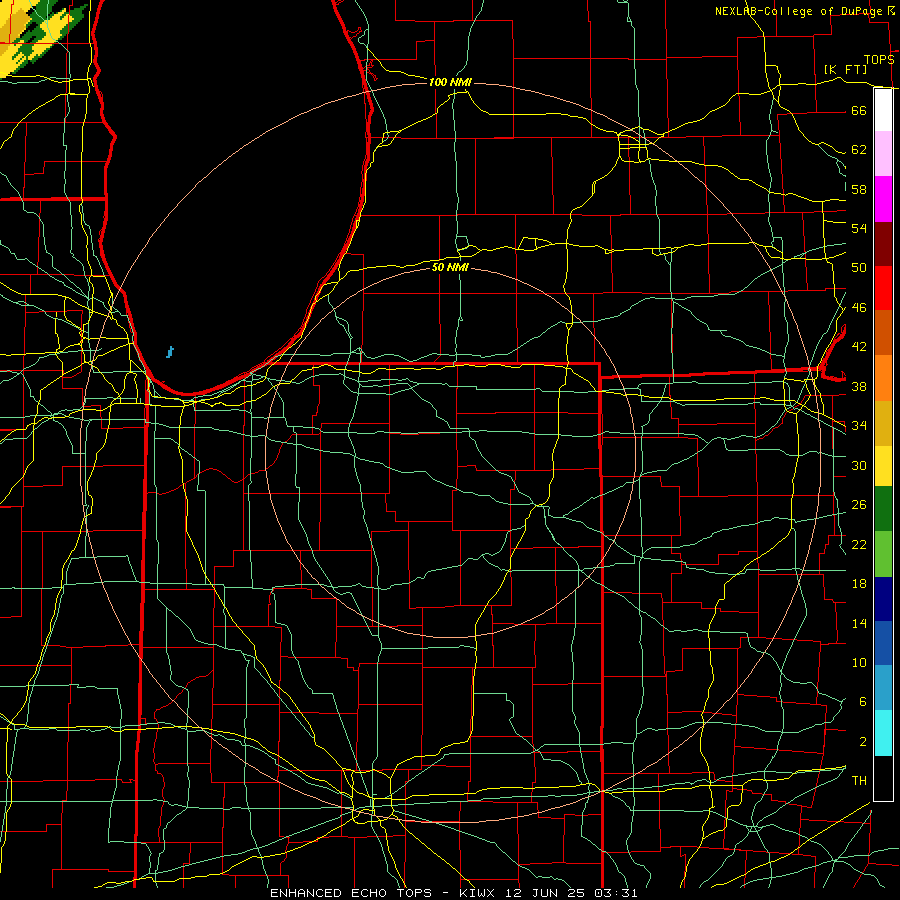Click the 26 legend value
Screen dimensions: 900x900
[x=859, y=505]
